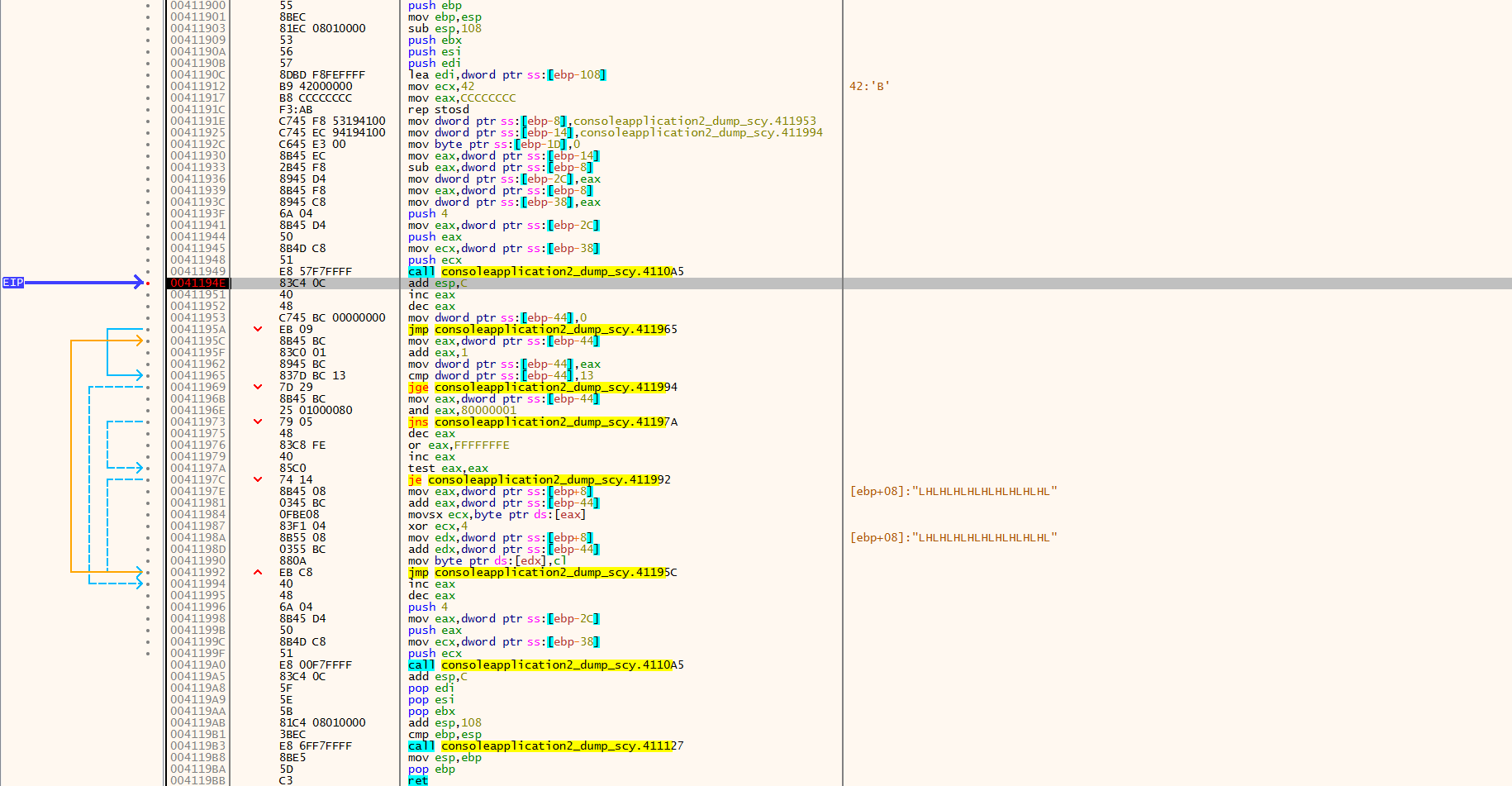This screenshot has height=786, width=1512.
Task: Select jge consoleapplication2_dump_scy.411994 instruction
Action: point(542,387)
